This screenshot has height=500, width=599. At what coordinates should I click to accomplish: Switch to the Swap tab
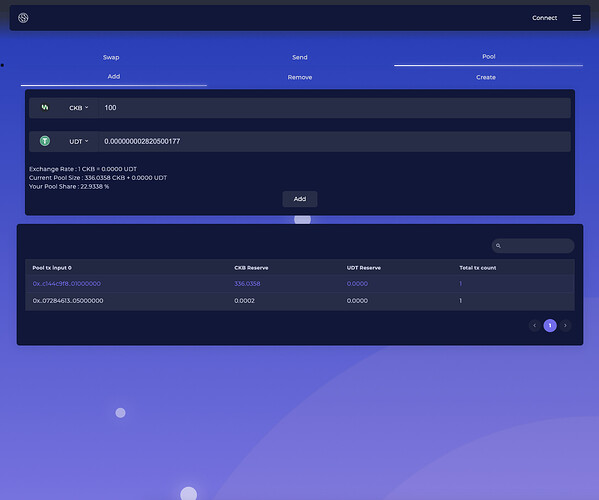111,57
